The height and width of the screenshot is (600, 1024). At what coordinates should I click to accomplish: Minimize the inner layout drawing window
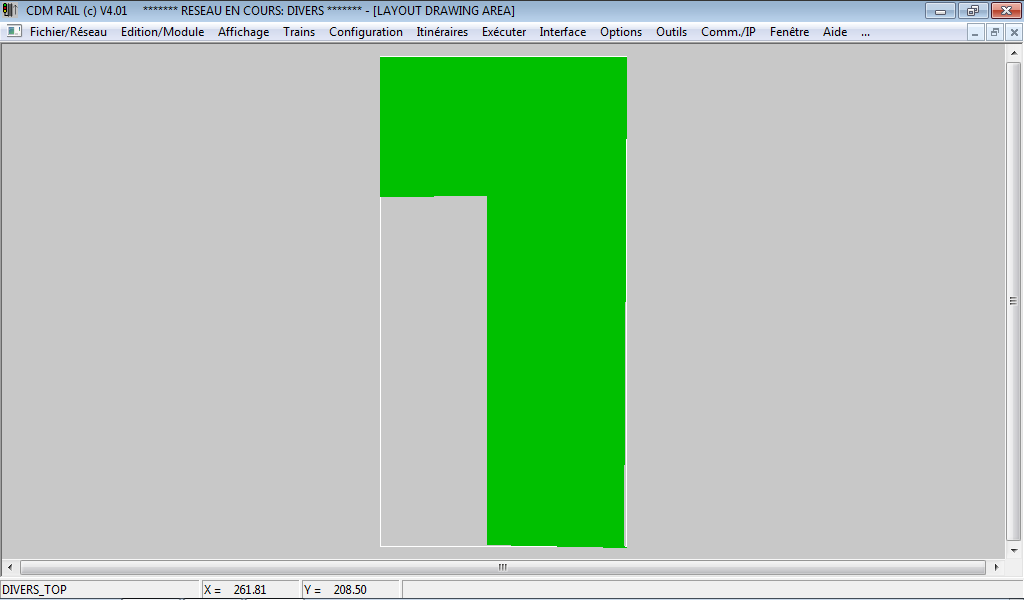(x=975, y=32)
